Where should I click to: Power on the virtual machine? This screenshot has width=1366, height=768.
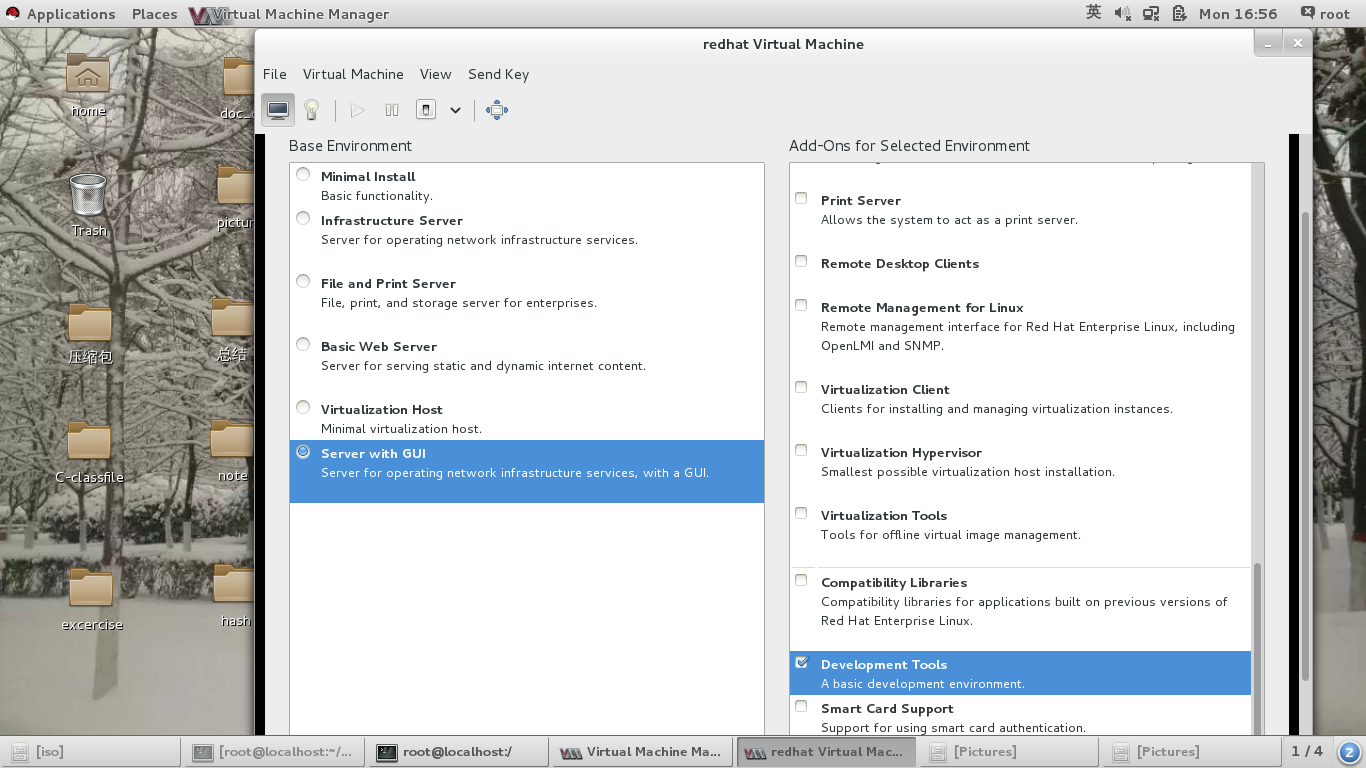(357, 110)
